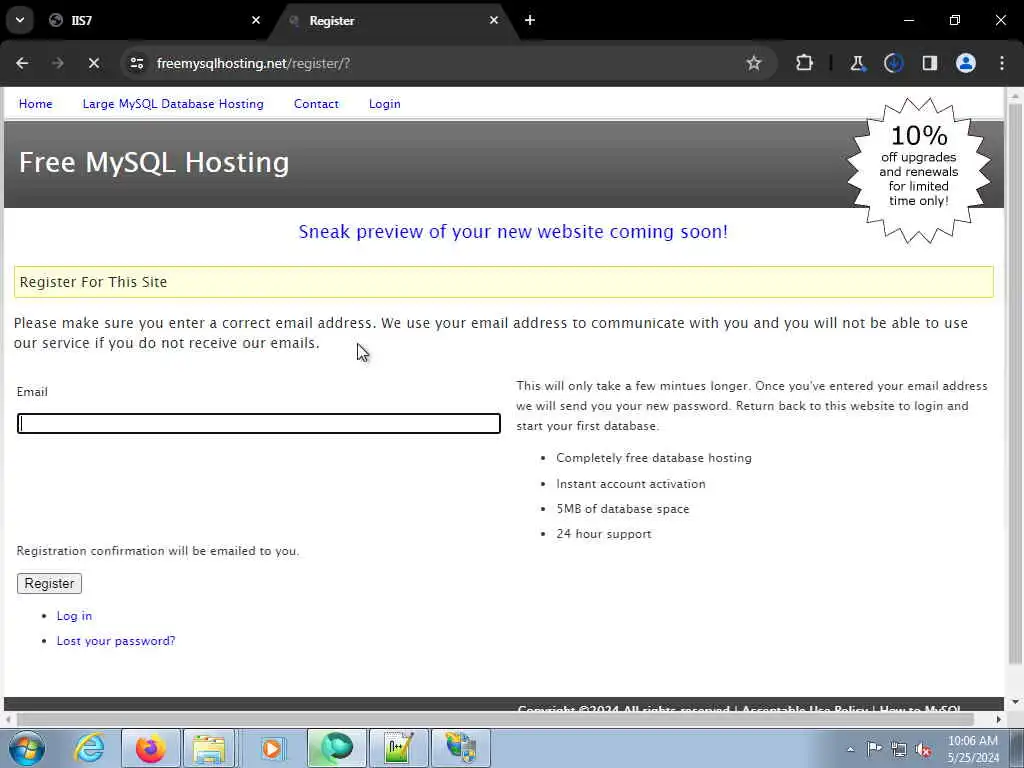This screenshot has width=1024, height=768.
Task: Open Windows Explorer folder icon
Action: (209, 748)
